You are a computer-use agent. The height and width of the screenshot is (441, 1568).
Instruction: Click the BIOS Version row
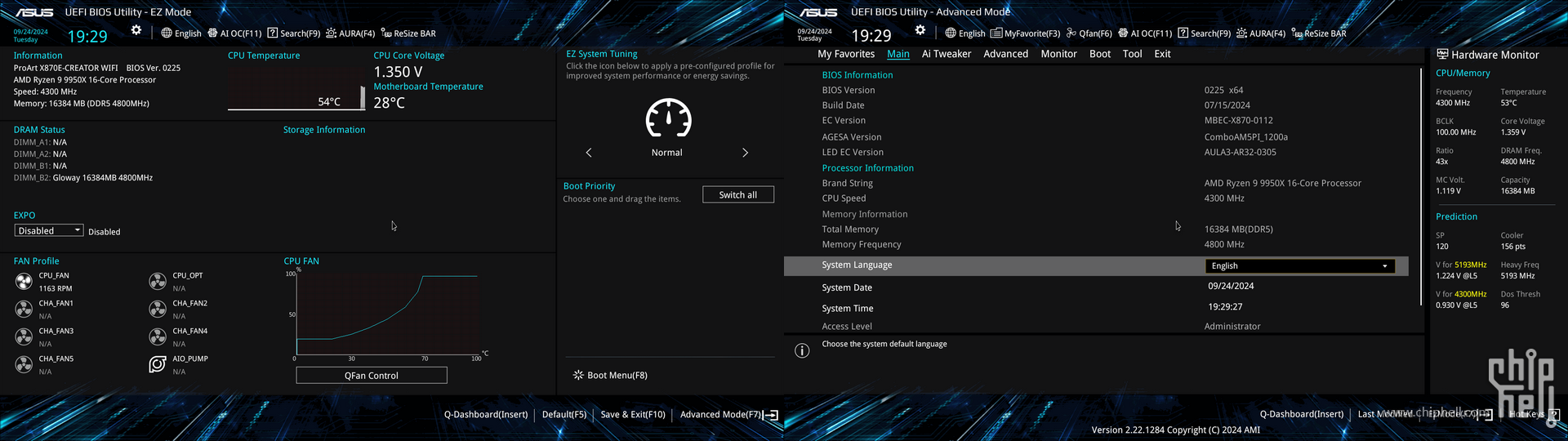pos(1096,91)
